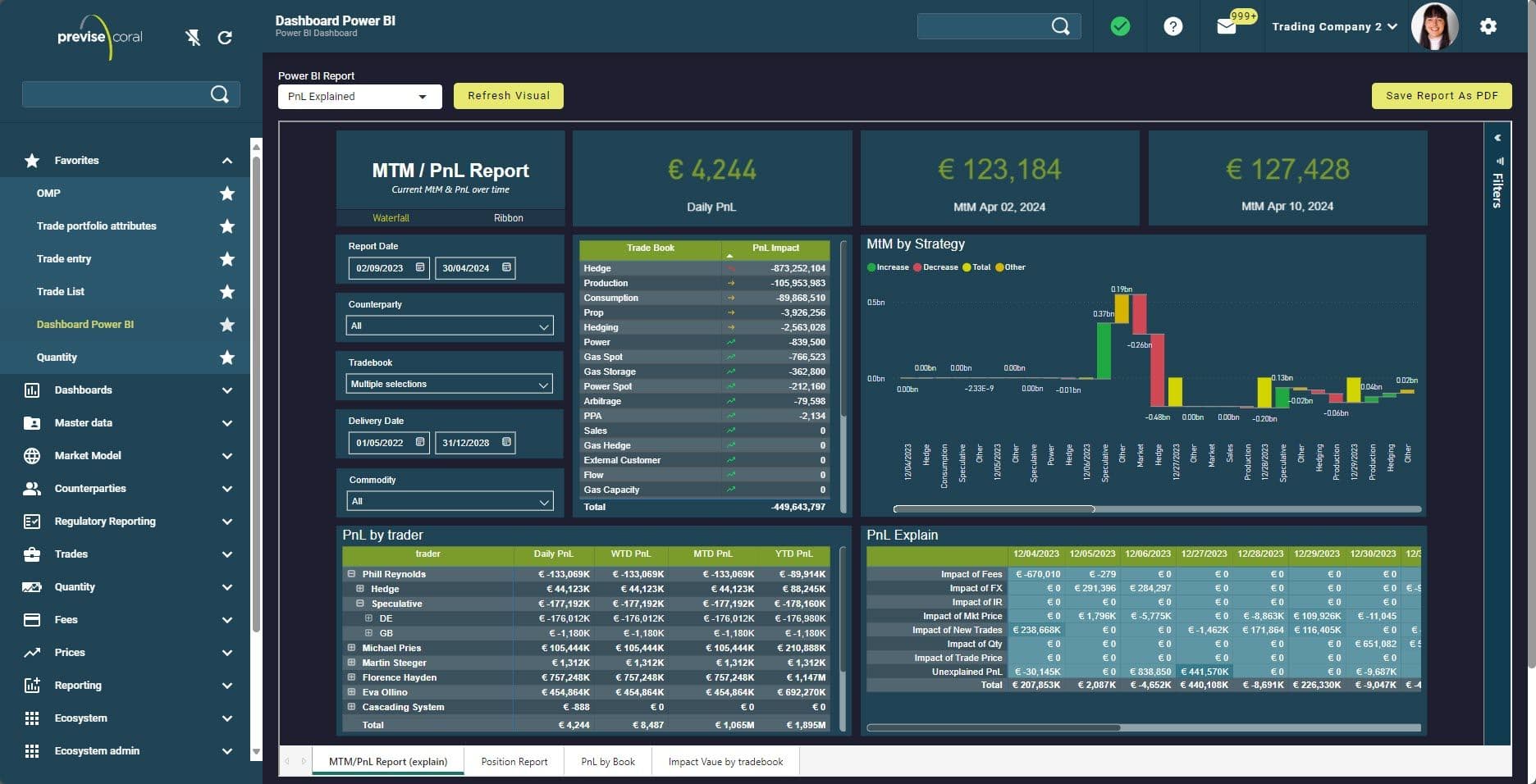Screen dimensions: 1536x784
Task: Unfavorite Trade List via its star
Action: (226, 292)
